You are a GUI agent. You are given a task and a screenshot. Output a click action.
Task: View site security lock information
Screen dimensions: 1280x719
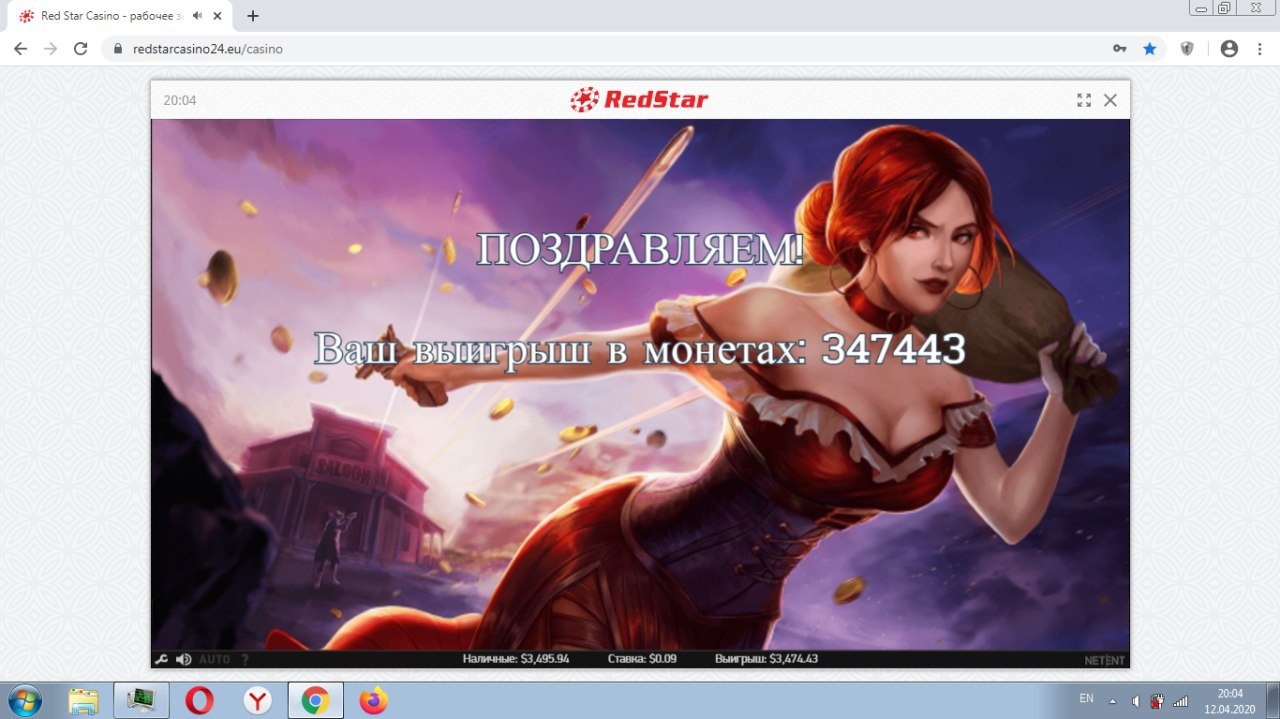pos(117,48)
